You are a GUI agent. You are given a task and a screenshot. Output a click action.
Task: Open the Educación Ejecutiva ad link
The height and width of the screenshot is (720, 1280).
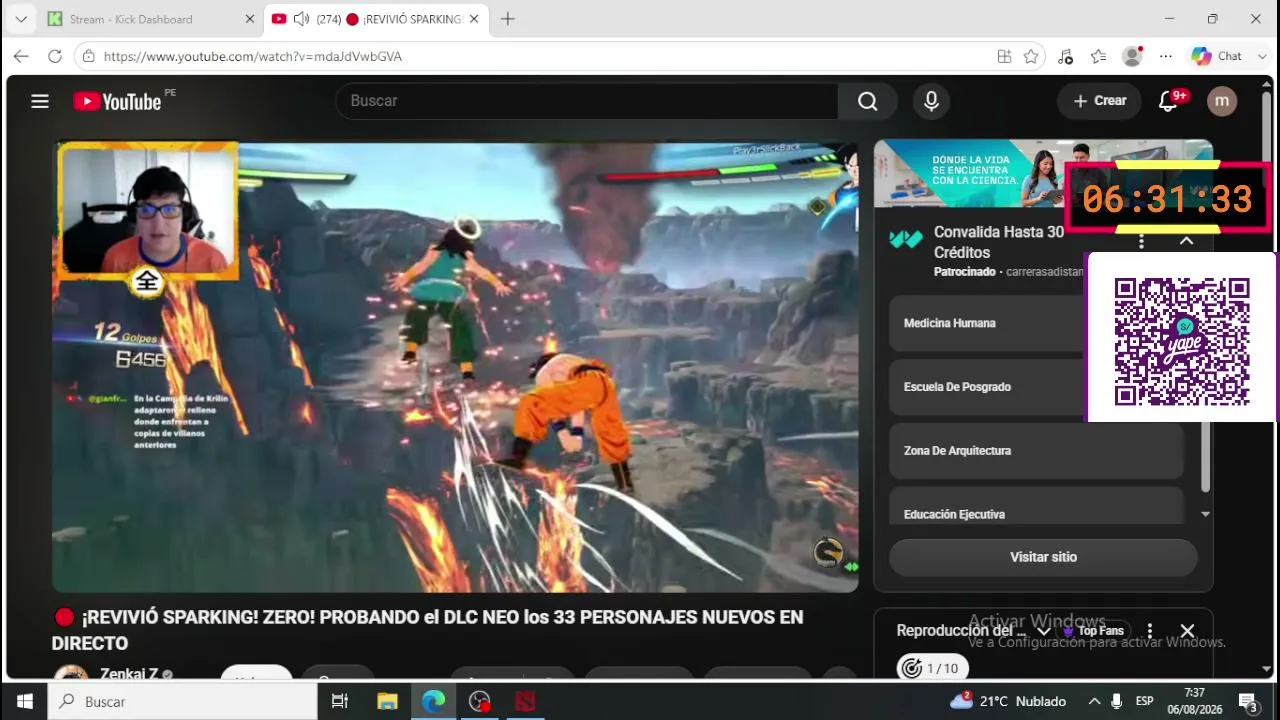(1036, 506)
